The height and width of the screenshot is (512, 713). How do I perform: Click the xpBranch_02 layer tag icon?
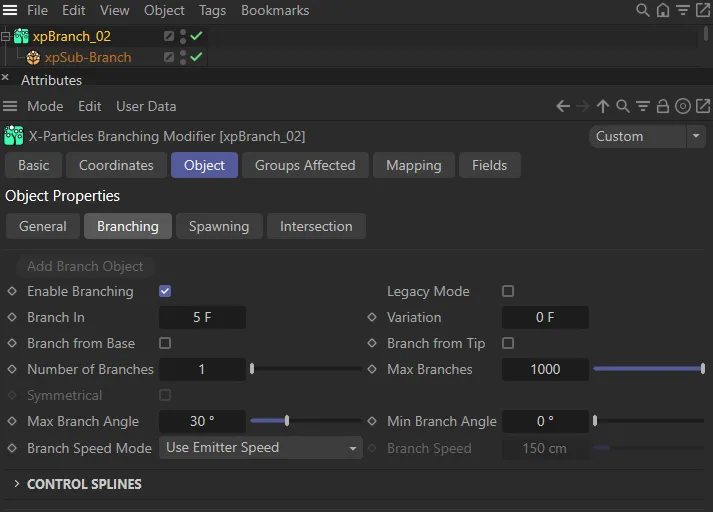pyautogui.click(x=169, y=36)
